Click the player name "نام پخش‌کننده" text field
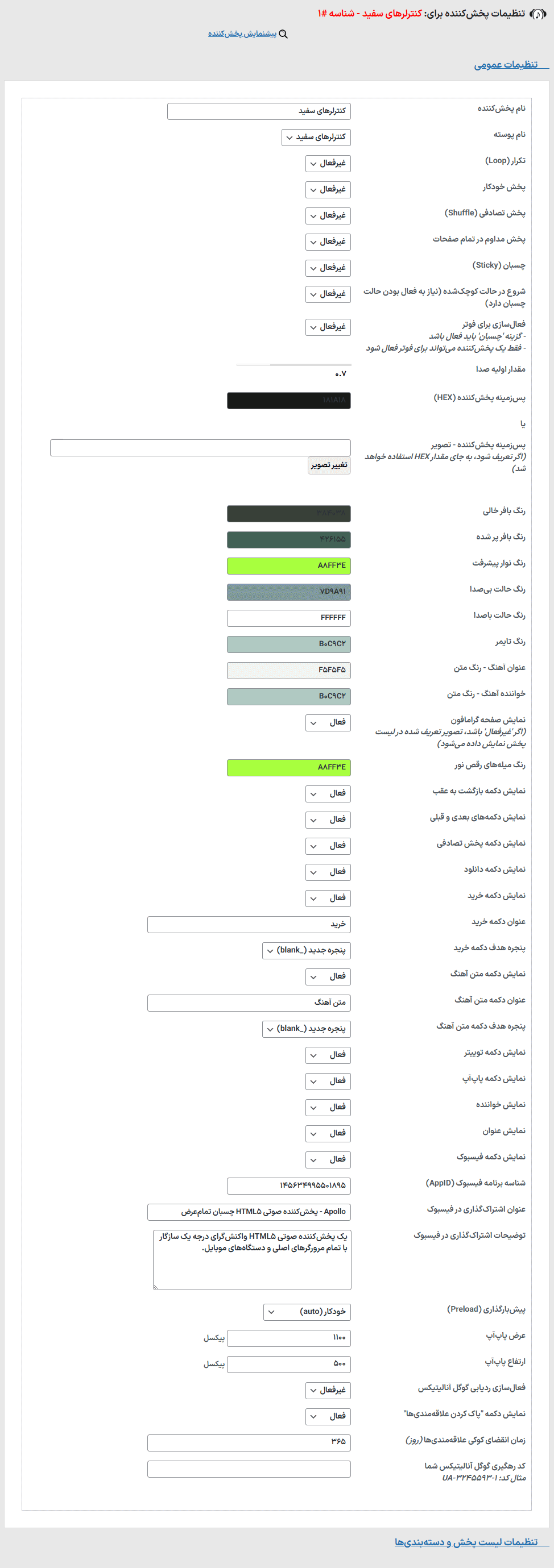554x1568 pixels. pos(259,111)
